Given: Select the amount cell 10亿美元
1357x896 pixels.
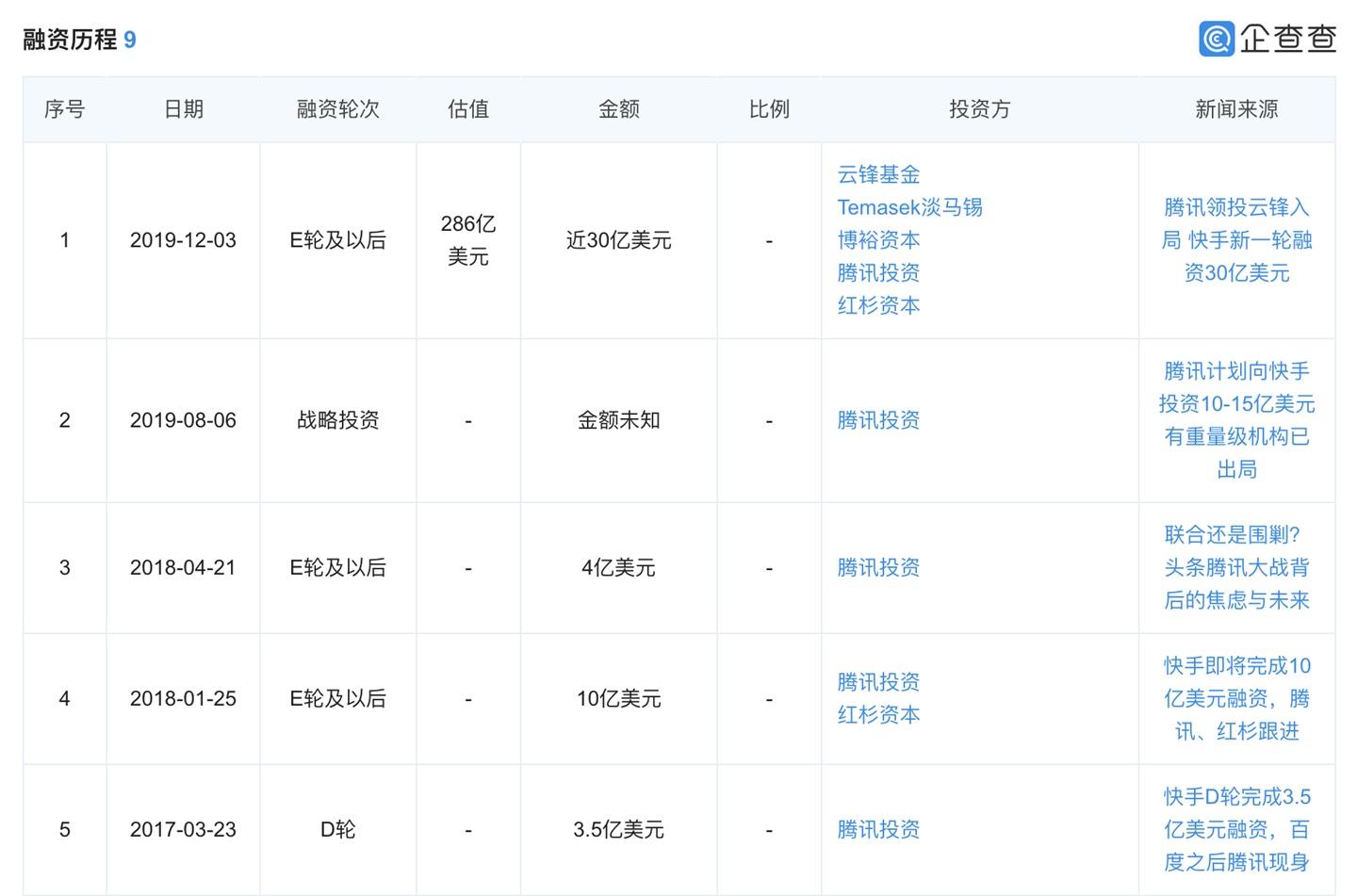Looking at the screenshot, I should coord(619,699).
